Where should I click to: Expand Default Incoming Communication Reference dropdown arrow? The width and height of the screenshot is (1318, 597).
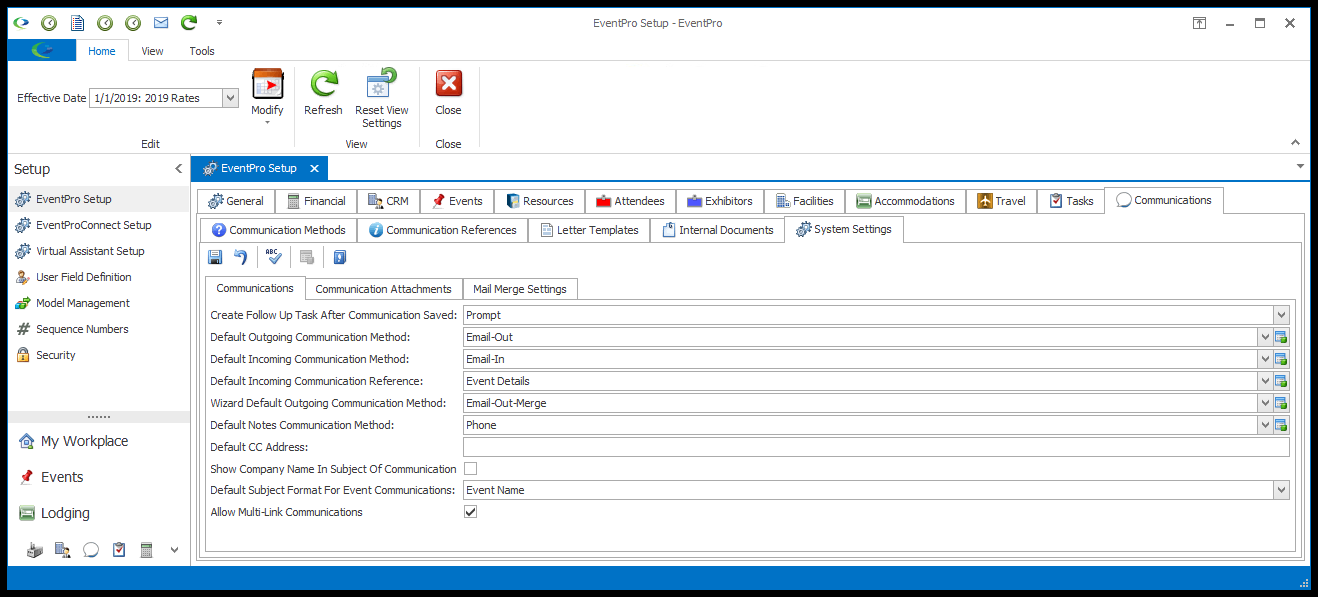[1265, 381]
